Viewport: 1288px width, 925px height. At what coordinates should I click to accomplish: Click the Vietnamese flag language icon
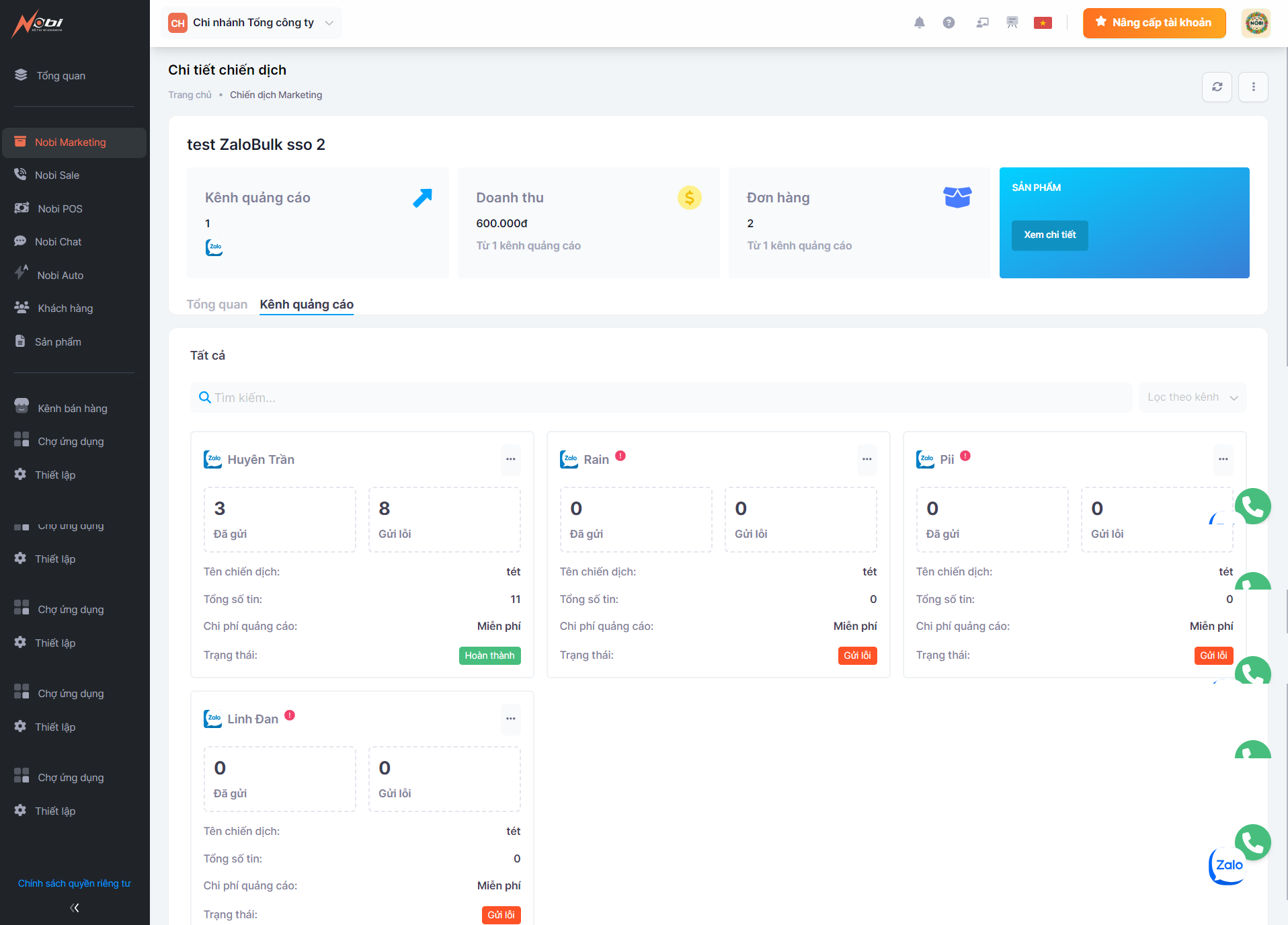(x=1043, y=23)
